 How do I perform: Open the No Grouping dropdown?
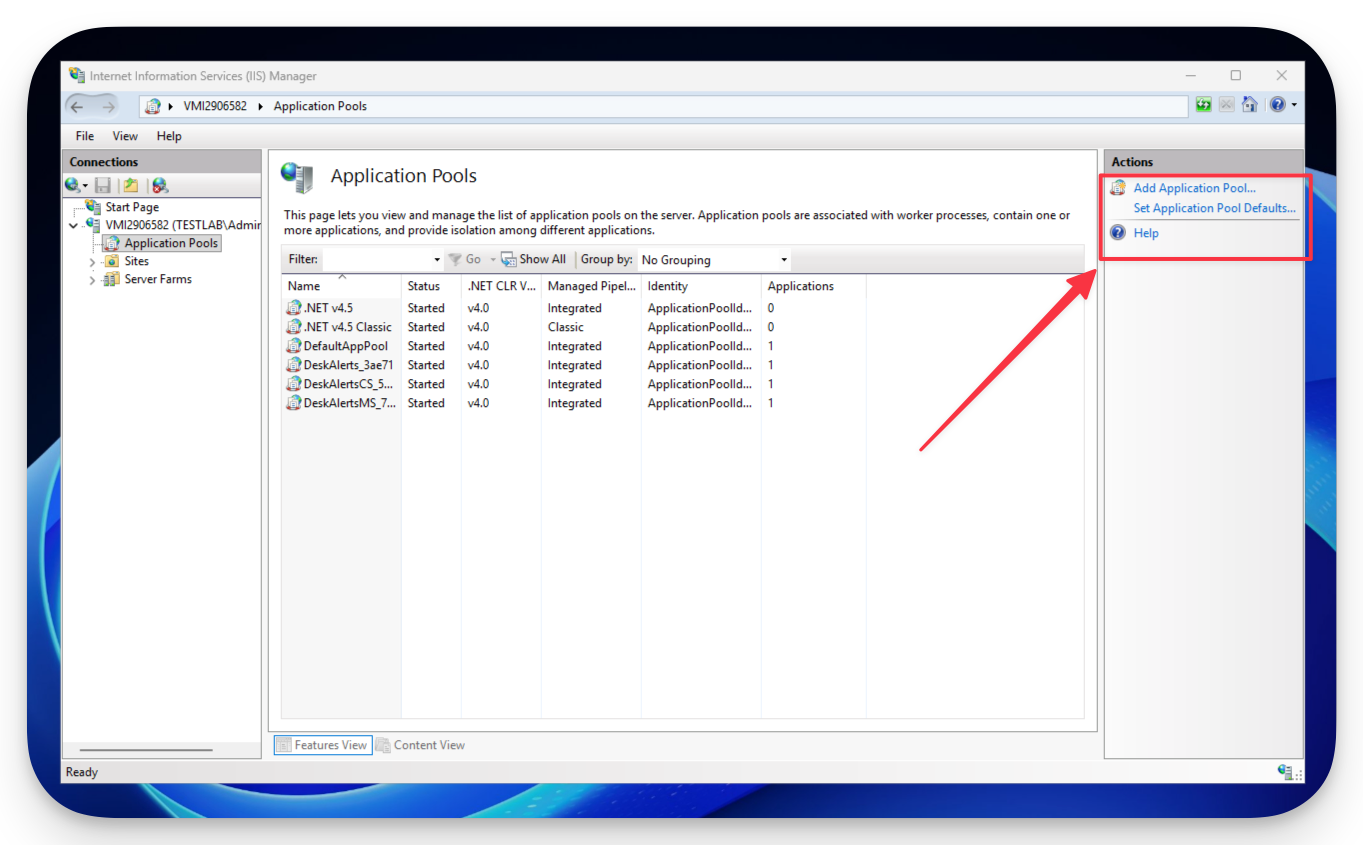713,259
